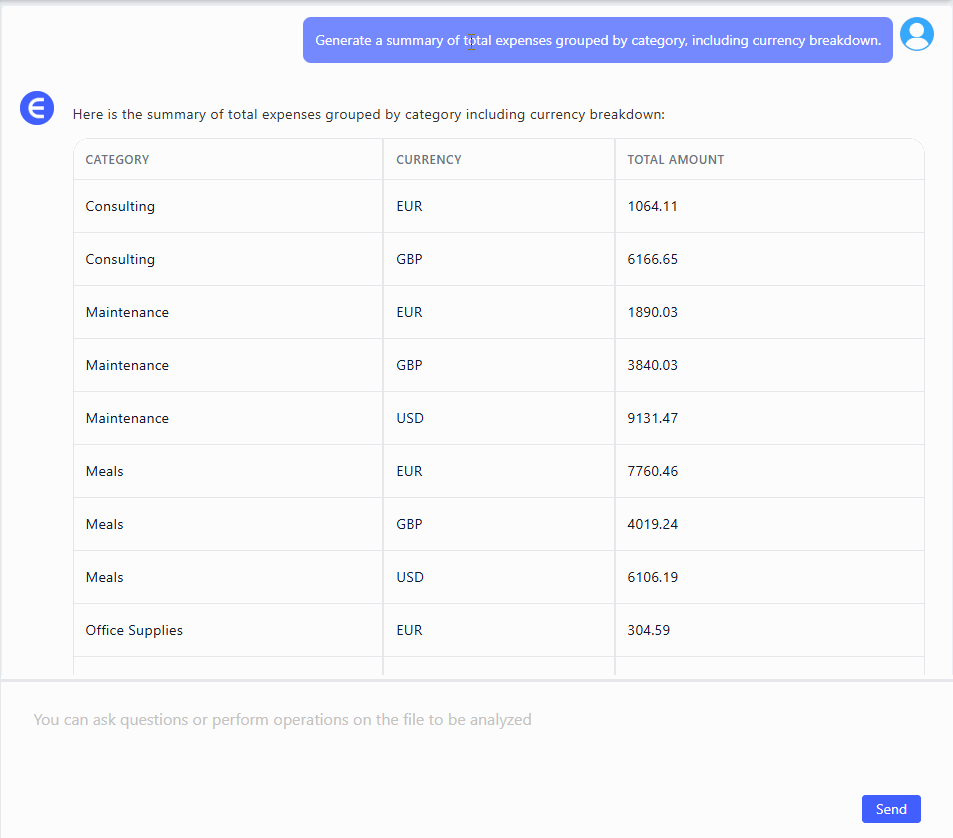Select the user prompt message bubble

point(597,41)
